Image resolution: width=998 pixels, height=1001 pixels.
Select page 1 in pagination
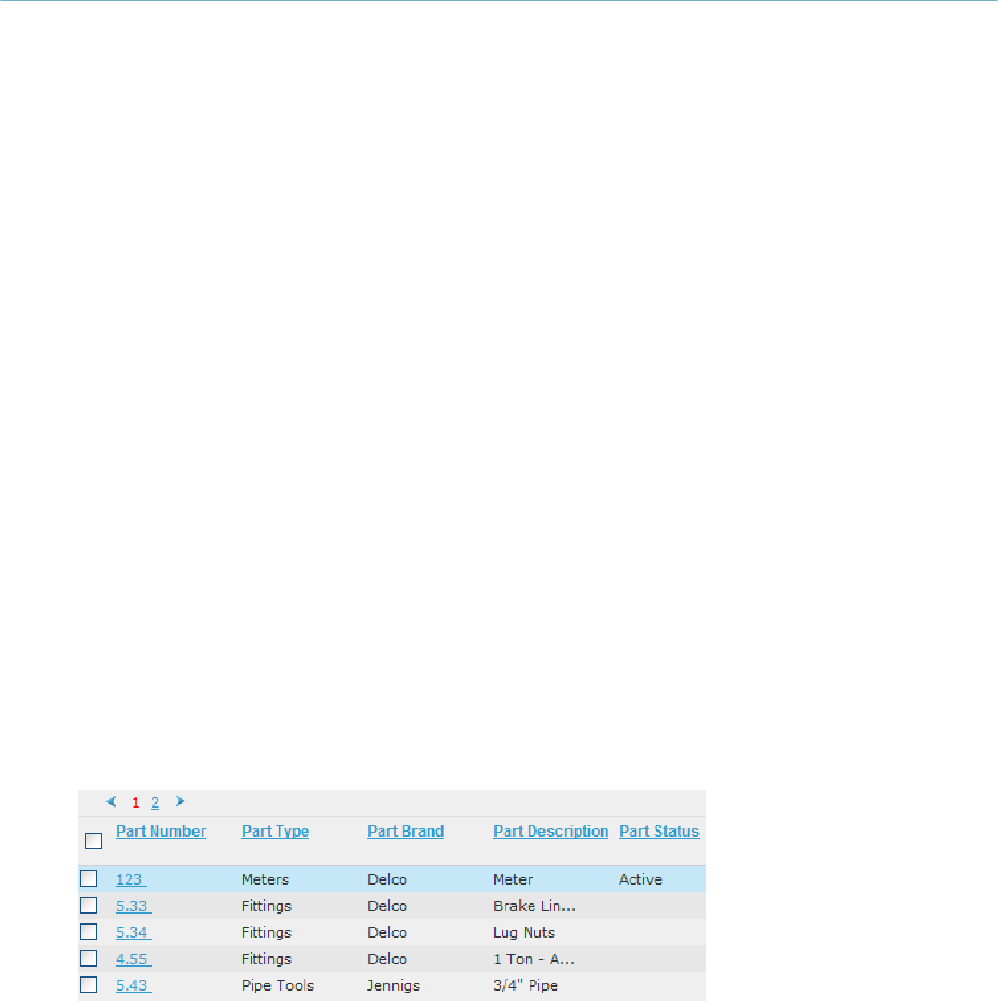pos(135,802)
